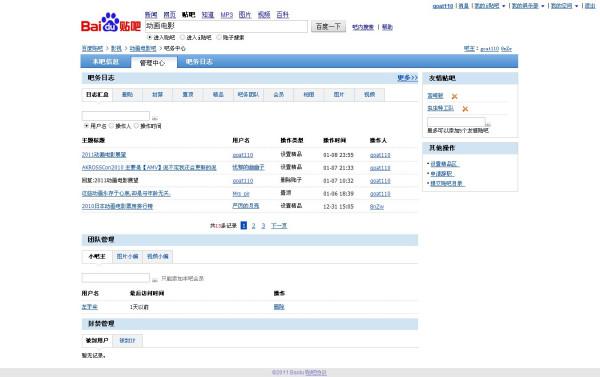Select the 精品 log sub-tab
600x377 pixels.
pos(218,95)
